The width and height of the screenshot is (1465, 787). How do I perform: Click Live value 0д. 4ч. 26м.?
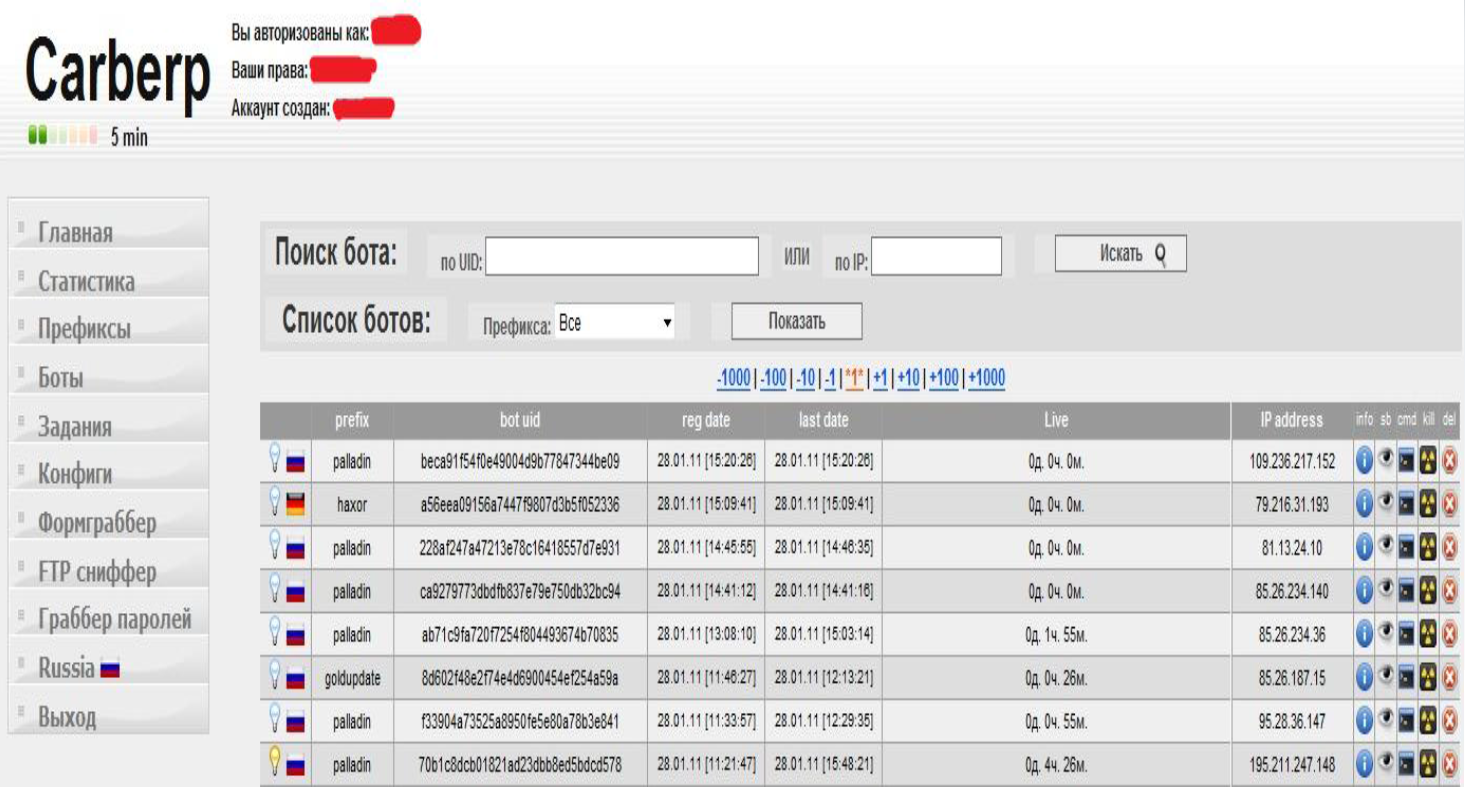point(1056,766)
